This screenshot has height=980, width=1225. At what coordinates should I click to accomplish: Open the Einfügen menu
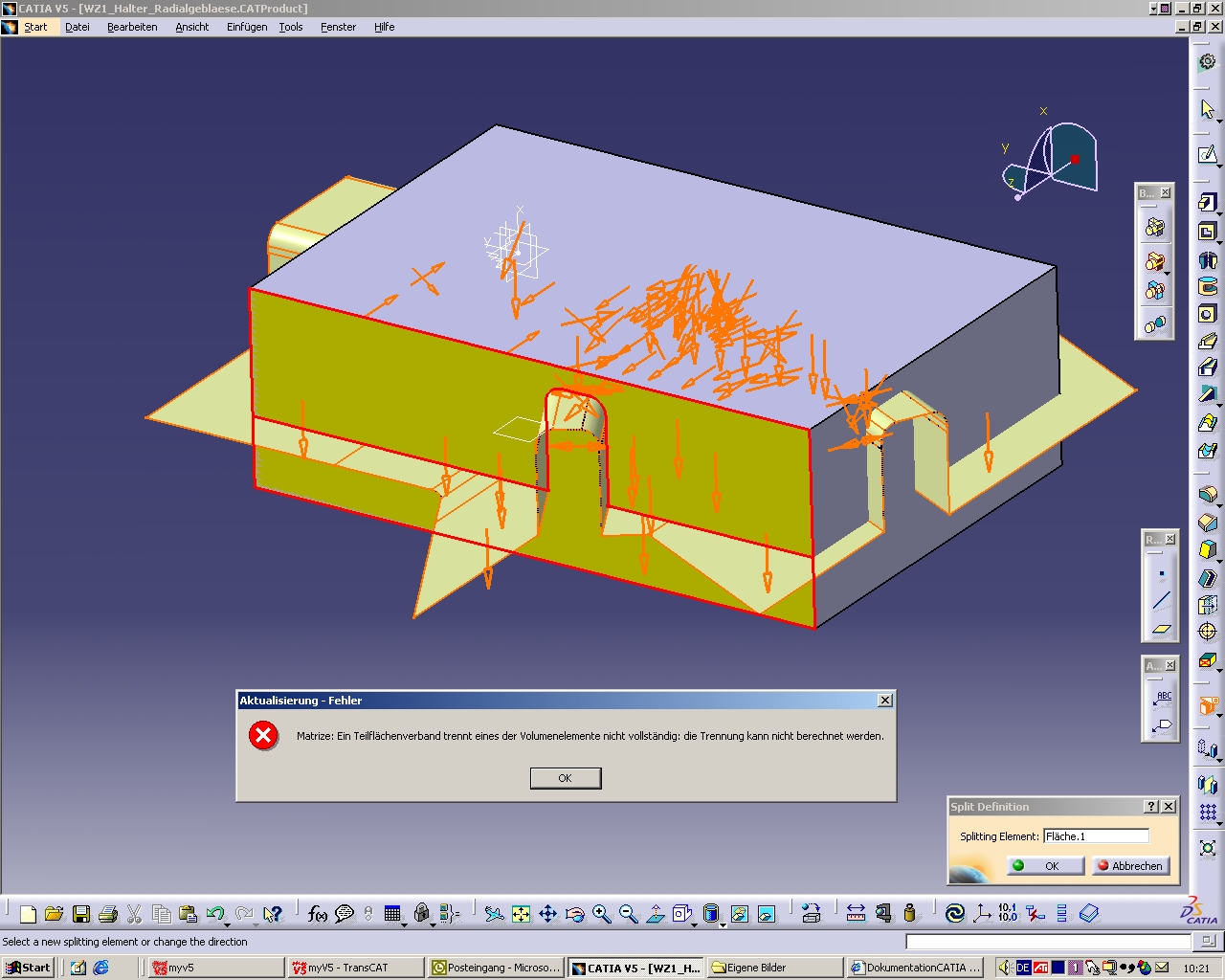tap(247, 27)
